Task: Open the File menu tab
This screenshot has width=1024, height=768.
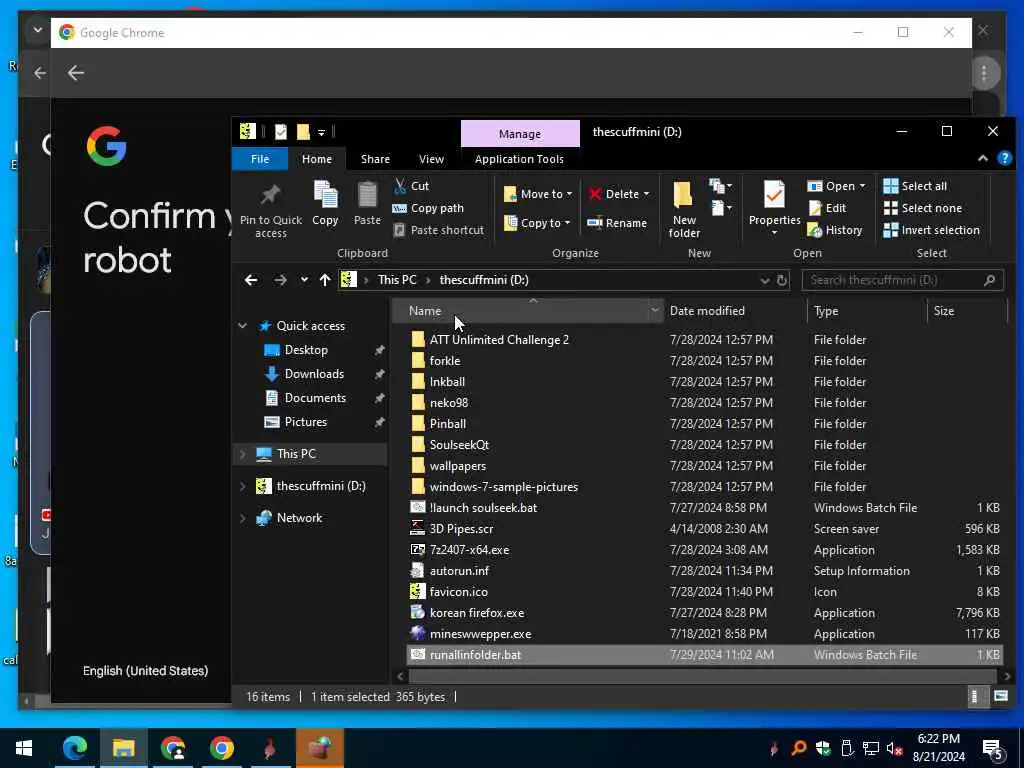Action: click(260, 159)
